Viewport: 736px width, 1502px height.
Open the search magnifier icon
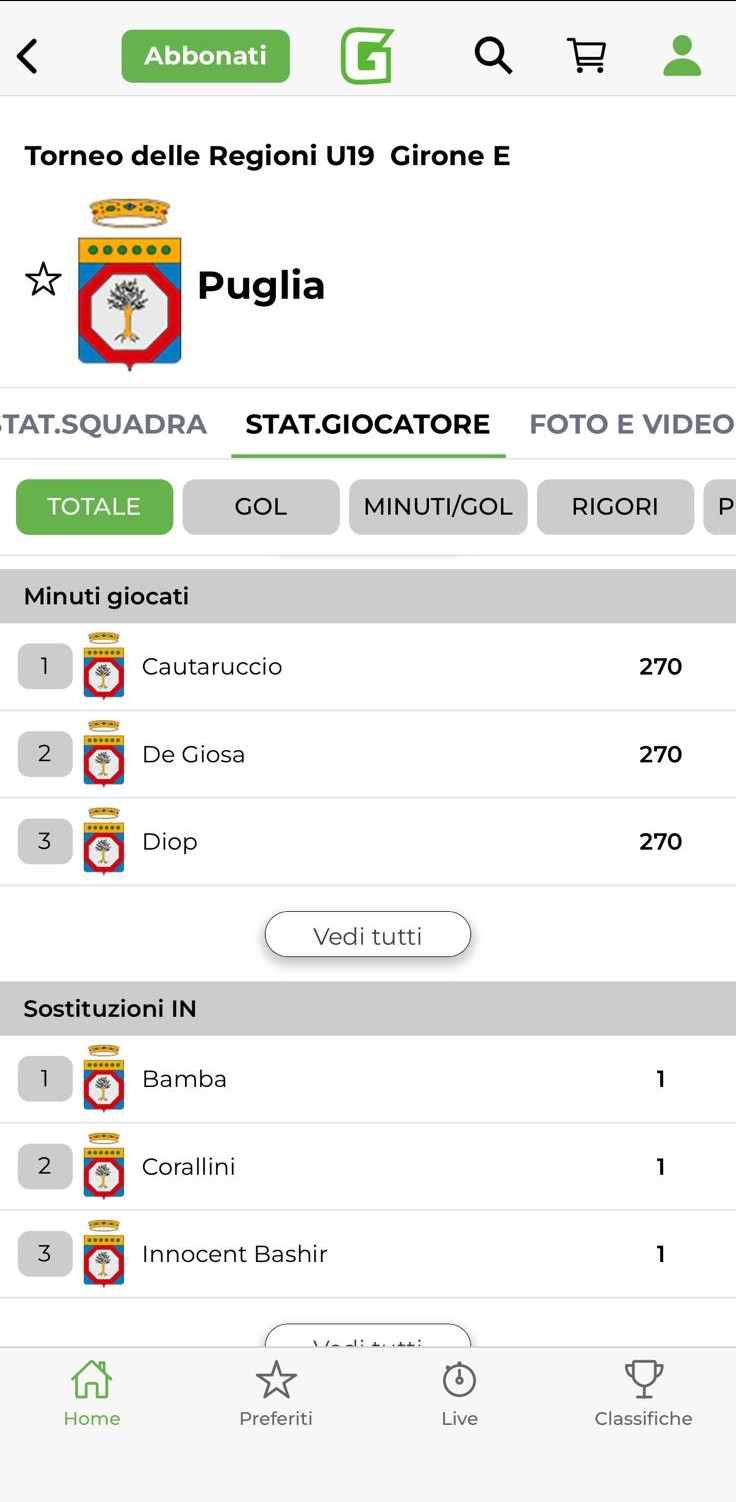(493, 56)
